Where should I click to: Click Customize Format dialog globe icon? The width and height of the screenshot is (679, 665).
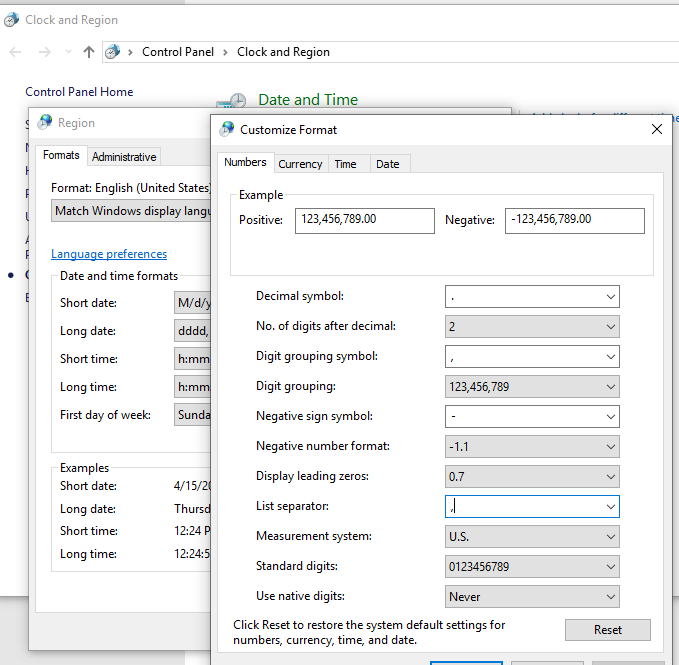pos(227,129)
